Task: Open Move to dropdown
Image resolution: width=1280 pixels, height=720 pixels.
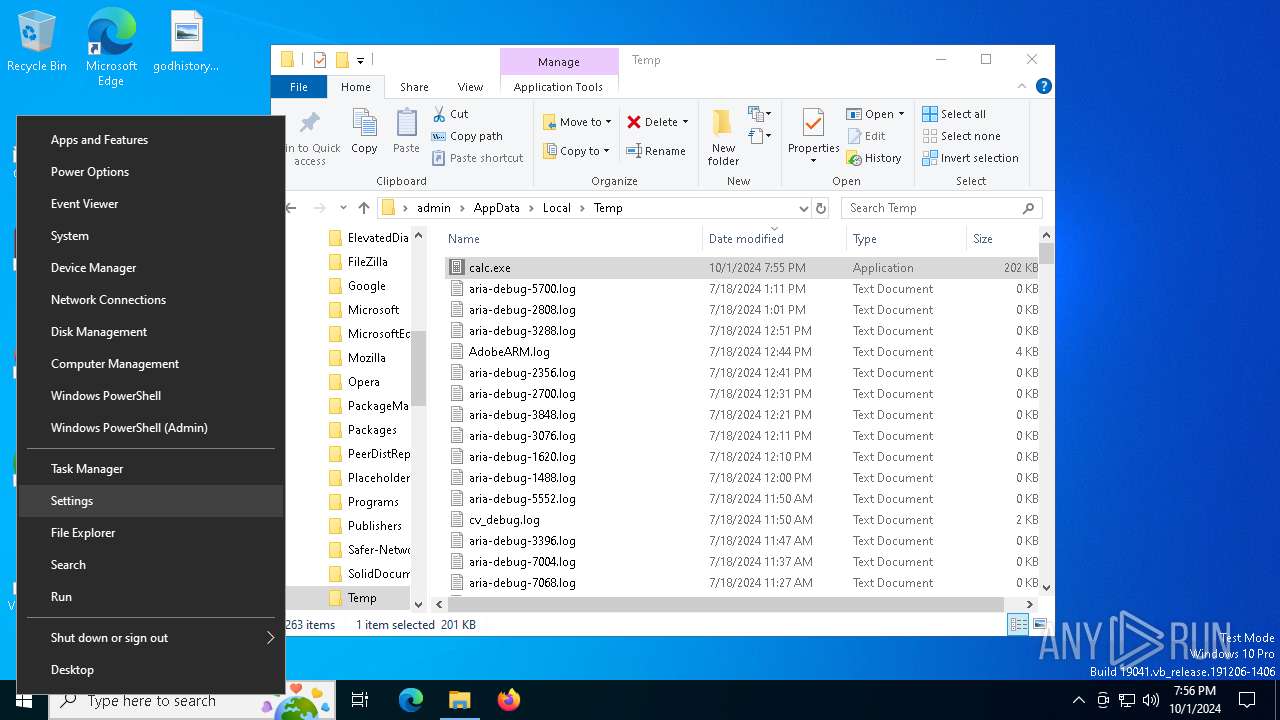Action: (577, 122)
